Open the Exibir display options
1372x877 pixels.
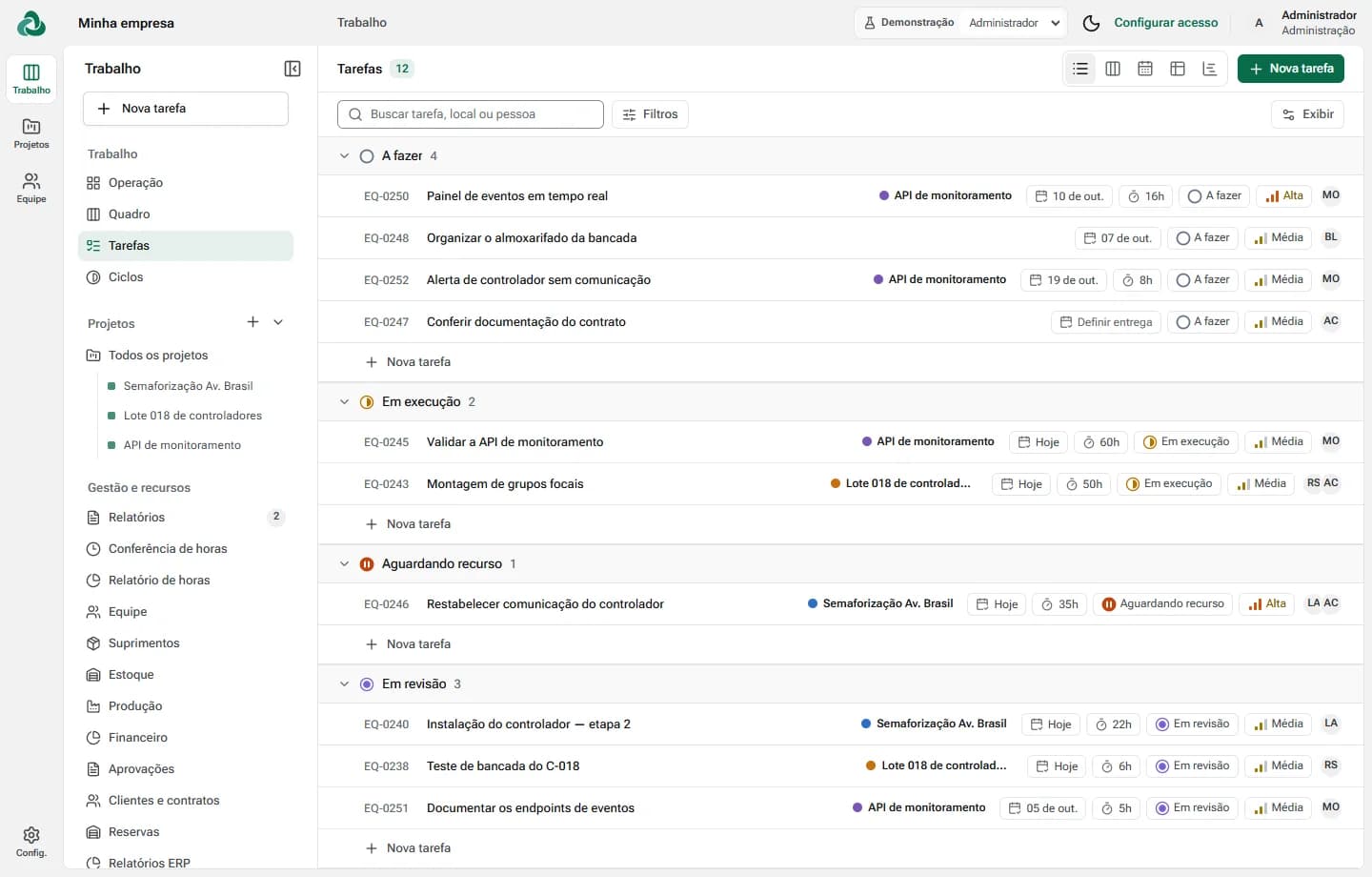[x=1307, y=114]
